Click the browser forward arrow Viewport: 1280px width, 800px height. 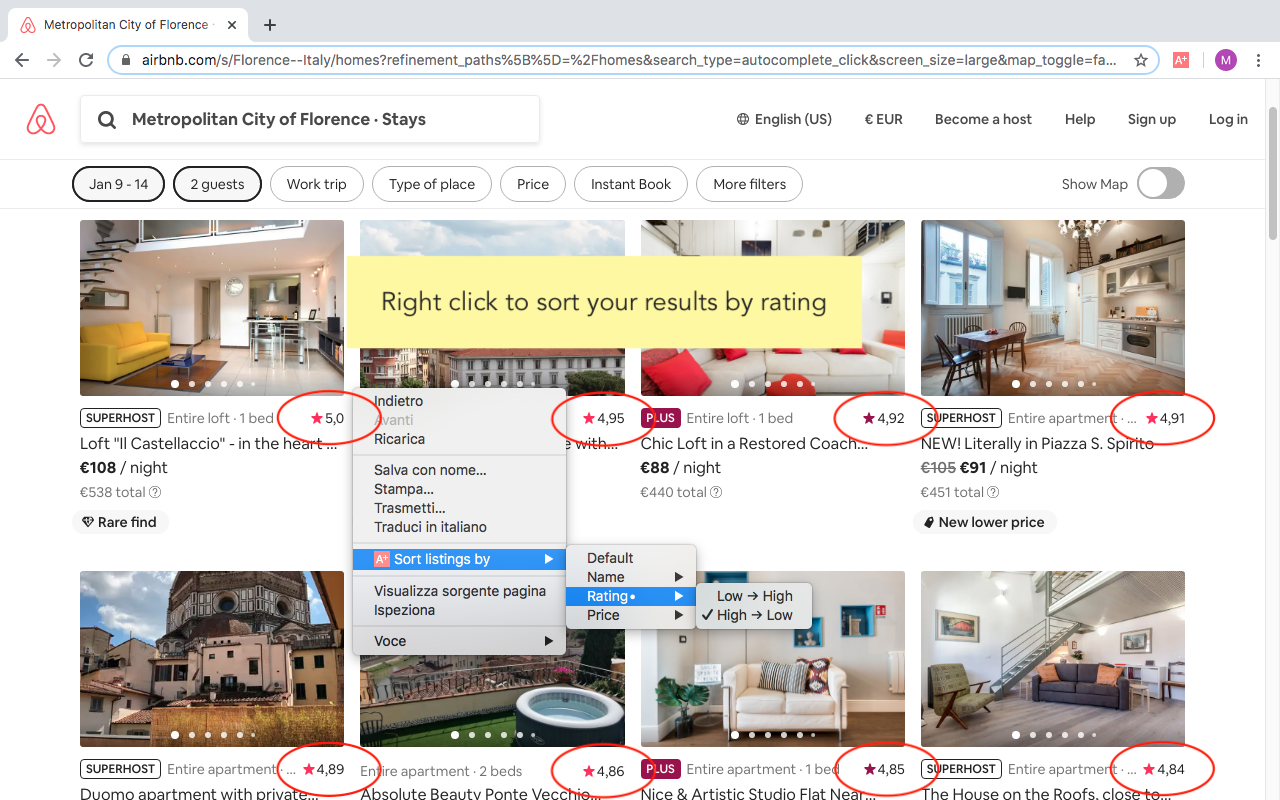click(54, 60)
